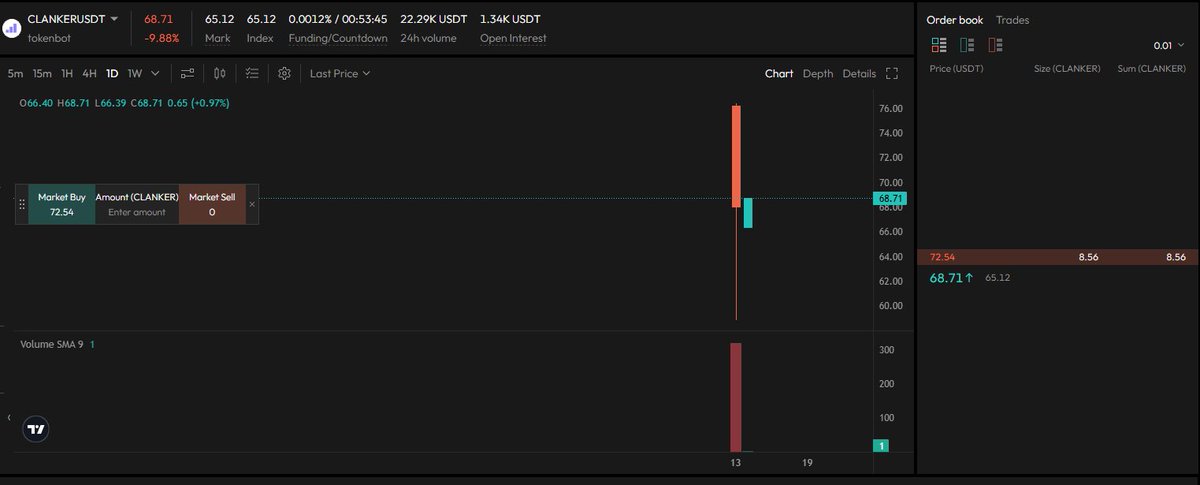Click the -9.88% price change value
The height and width of the screenshot is (485, 1200).
point(161,39)
